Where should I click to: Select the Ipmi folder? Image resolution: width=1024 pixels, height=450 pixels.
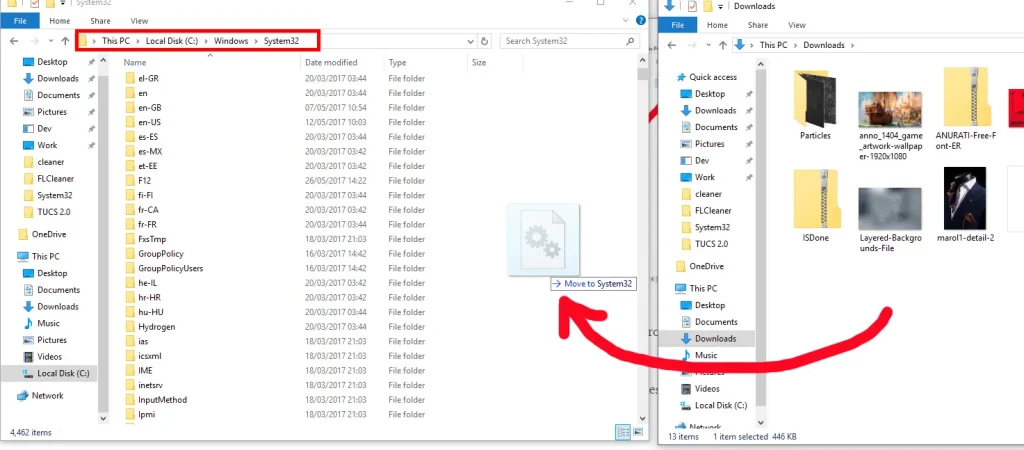point(147,414)
